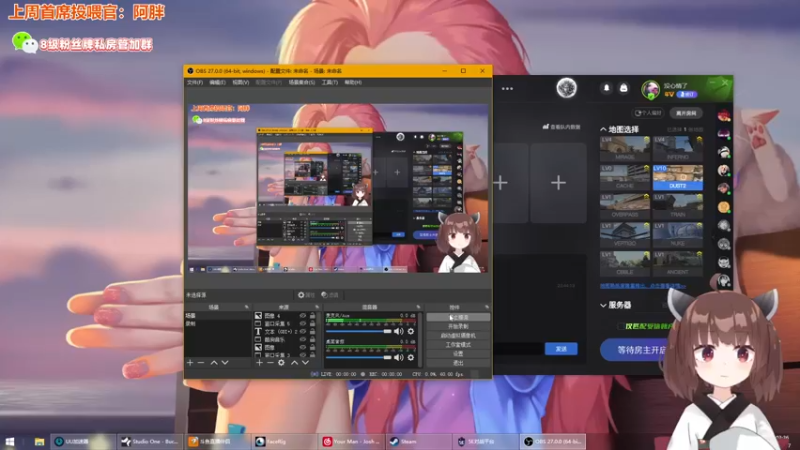
Task: Select the INFERNO map thumbnail
Action: tap(678, 148)
